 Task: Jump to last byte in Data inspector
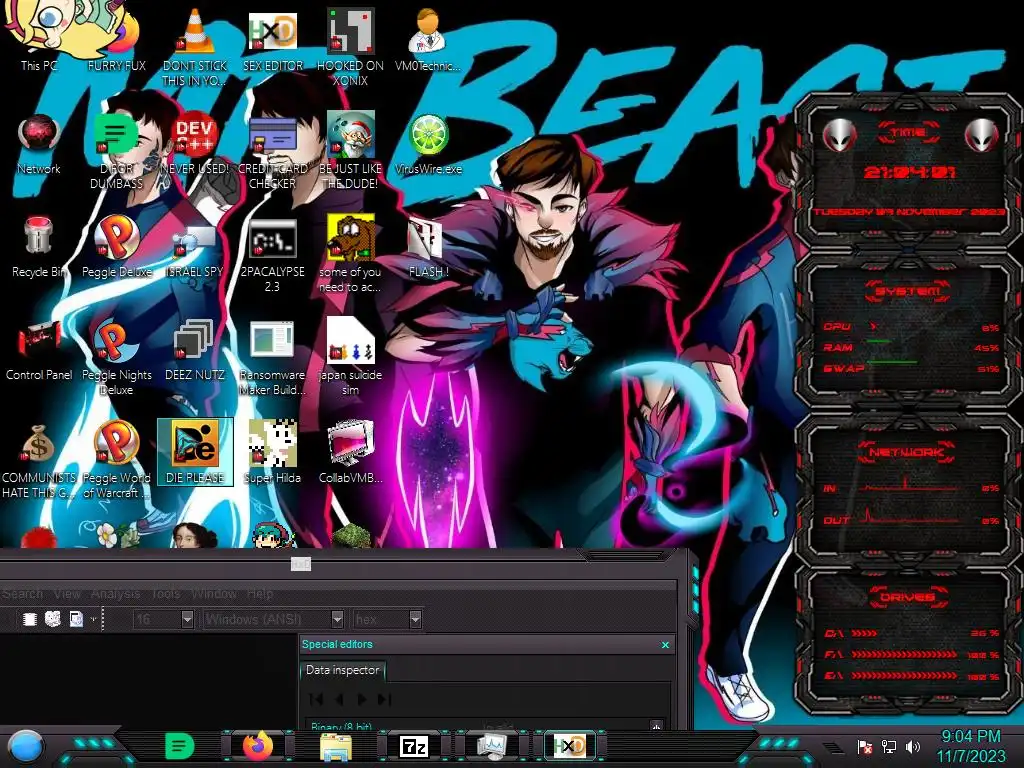[385, 699]
